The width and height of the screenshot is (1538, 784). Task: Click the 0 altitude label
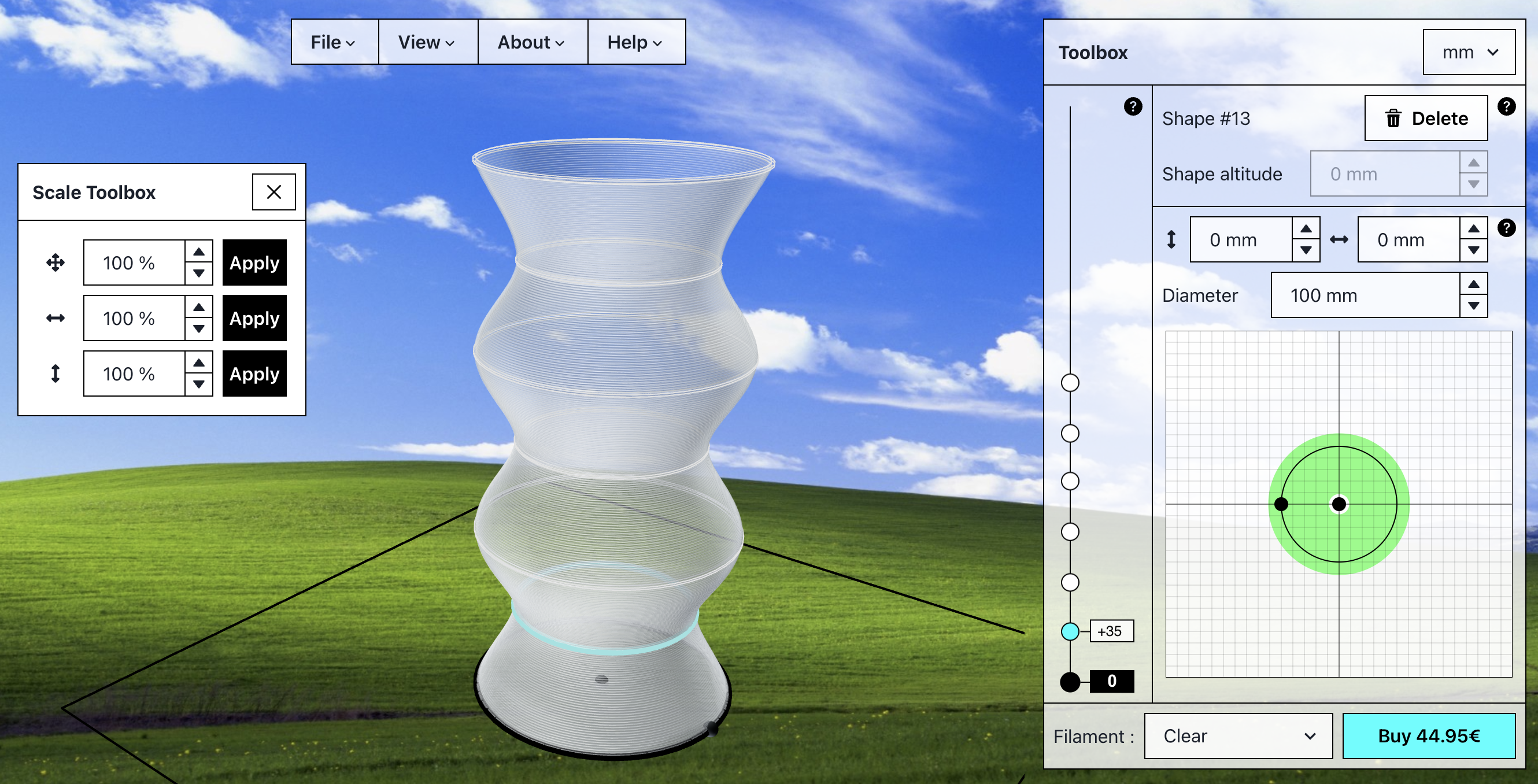click(1111, 681)
